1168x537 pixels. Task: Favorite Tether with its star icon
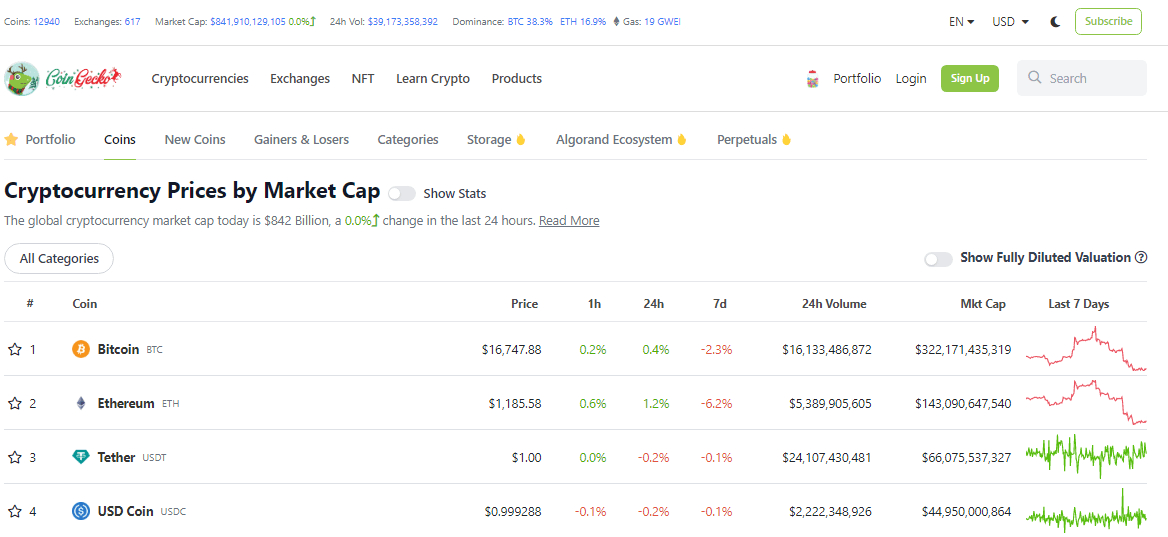point(14,457)
